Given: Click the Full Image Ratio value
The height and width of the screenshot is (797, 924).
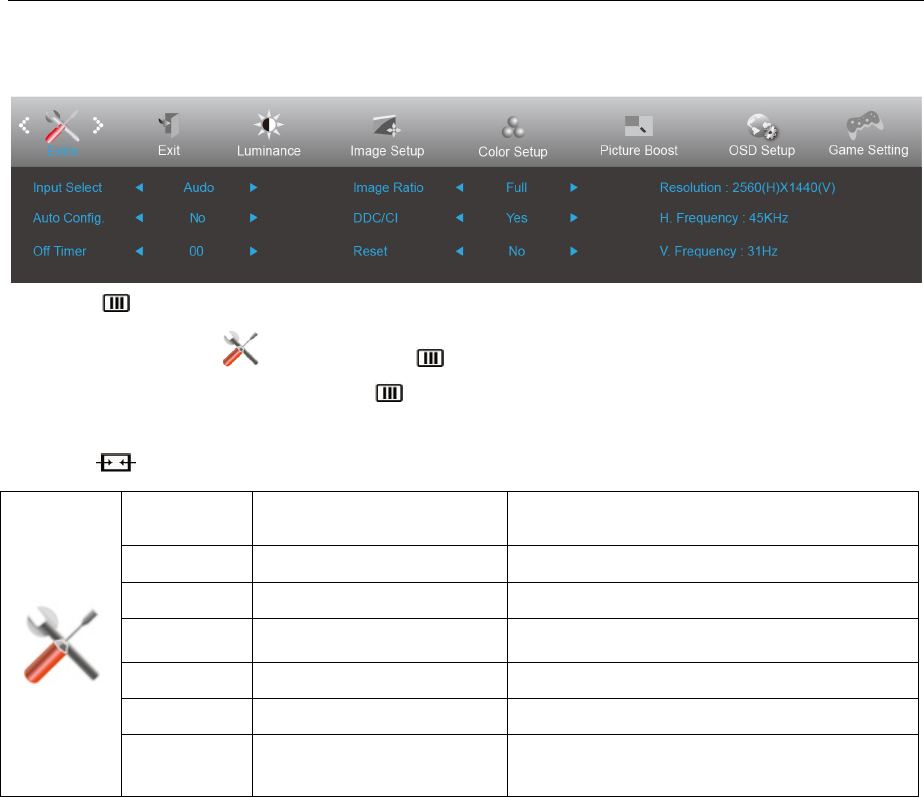Looking at the screenshot, I should tap(516, 187).
